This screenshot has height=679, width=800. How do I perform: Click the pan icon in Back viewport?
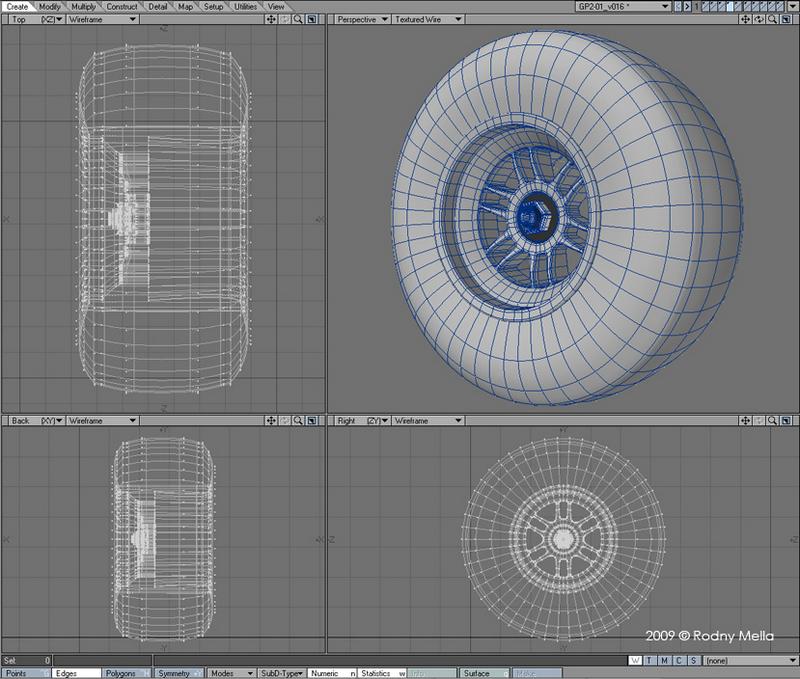coord(273,421)
